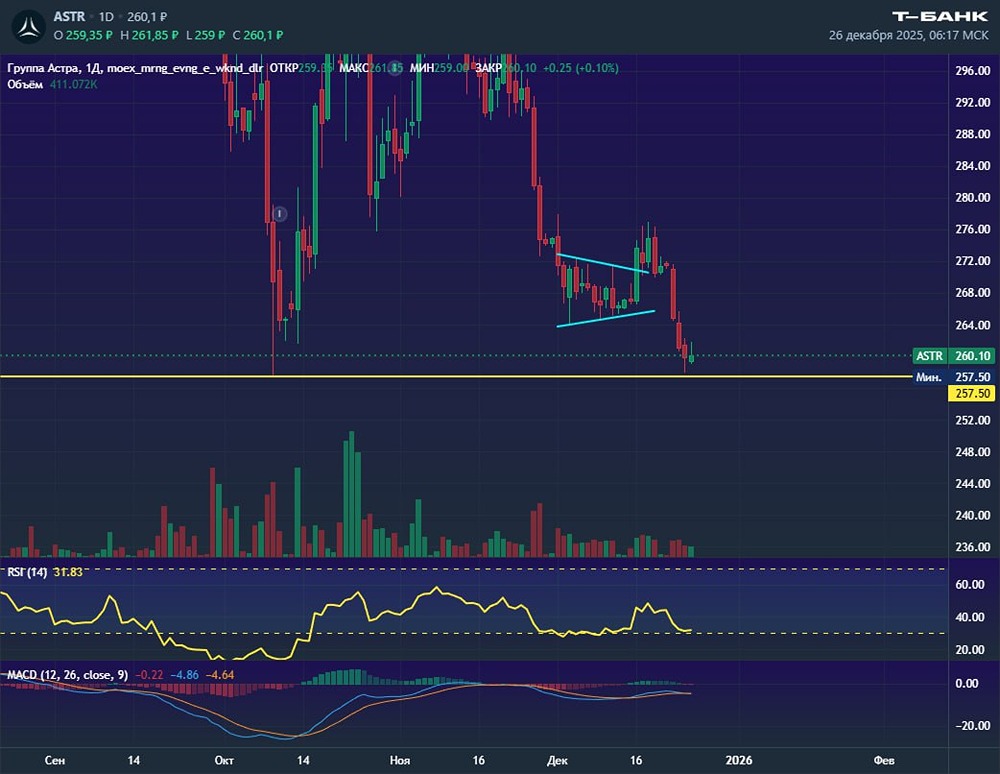The image size is (1000, 774).
Task: Click the Ноя month label on time axis
Action: point(400,760)
